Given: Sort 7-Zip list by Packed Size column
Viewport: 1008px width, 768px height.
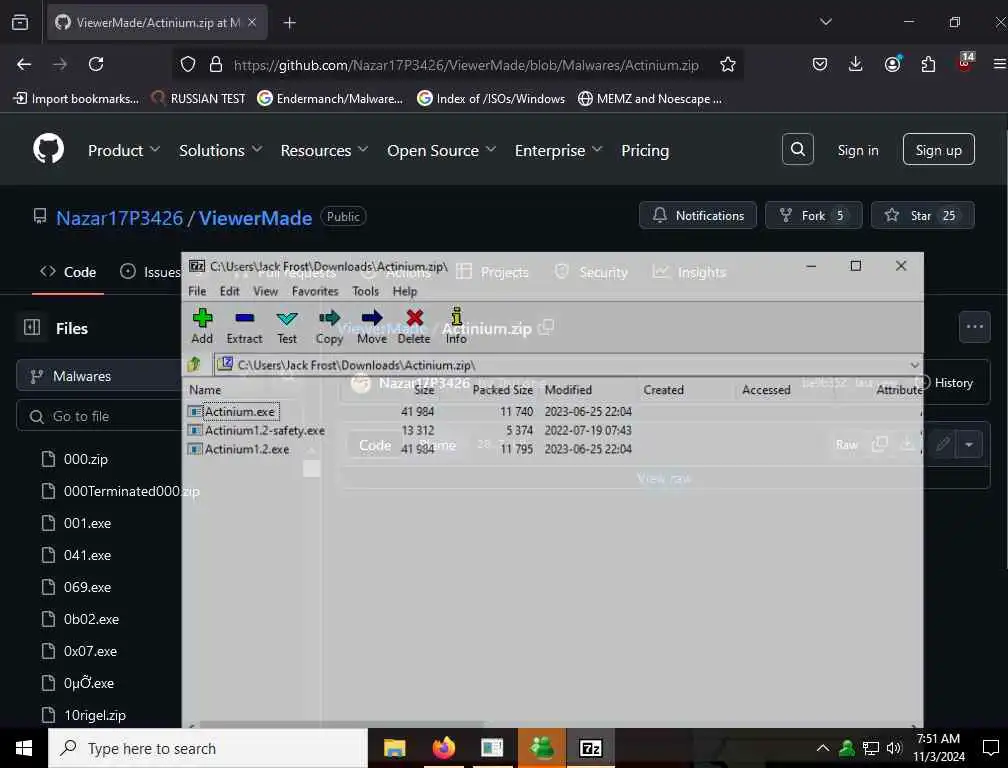Looking at the screenshot, I should point(503,390).
